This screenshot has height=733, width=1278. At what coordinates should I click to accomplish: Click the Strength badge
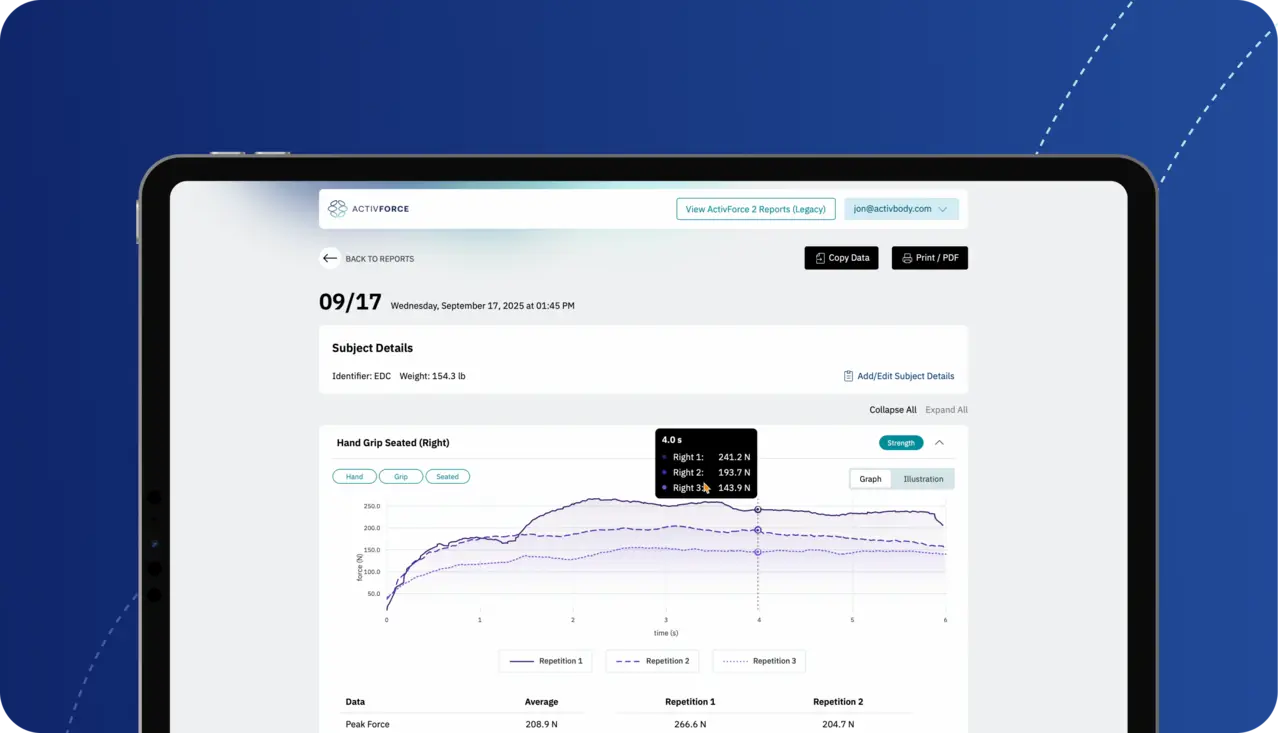tap(900, 443)
